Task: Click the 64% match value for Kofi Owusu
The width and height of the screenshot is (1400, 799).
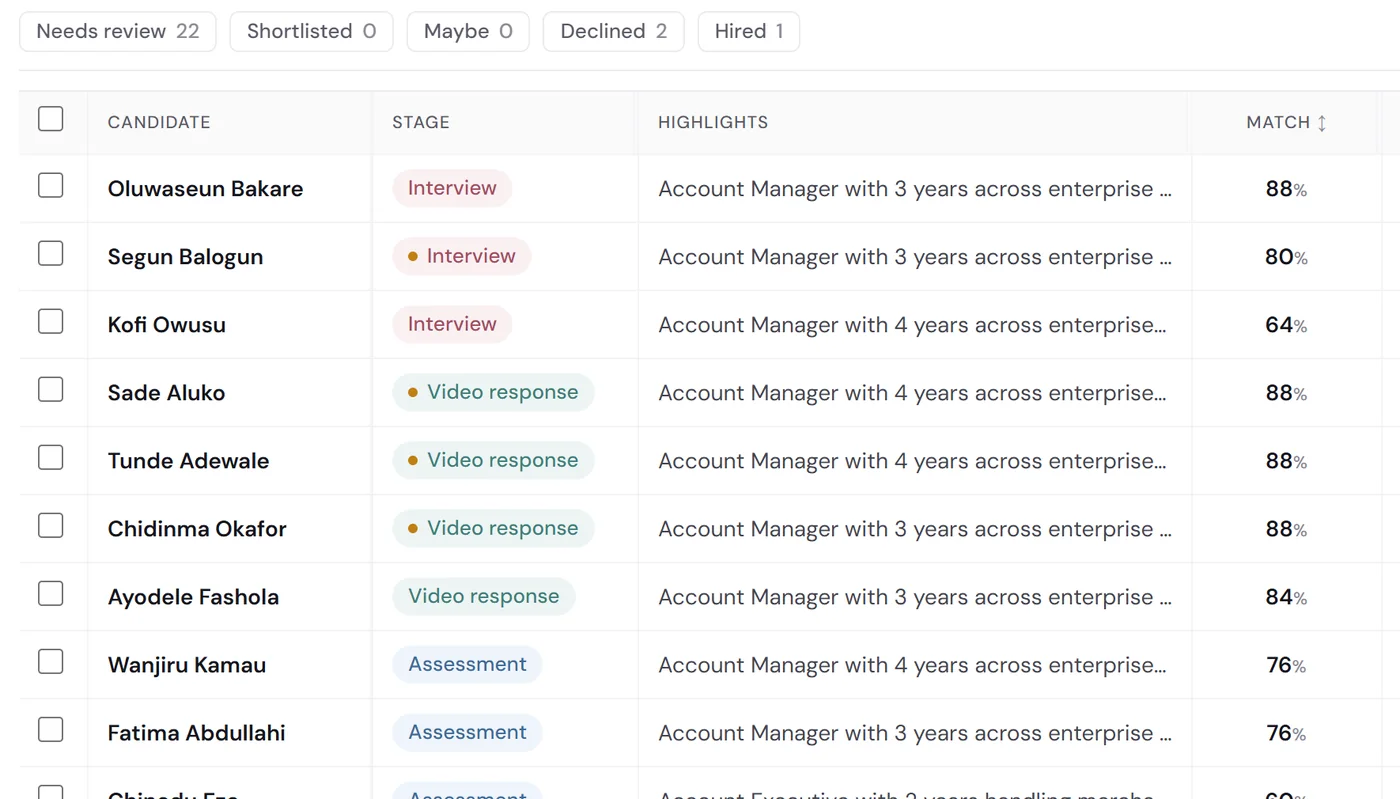Action: point(1286,325)
